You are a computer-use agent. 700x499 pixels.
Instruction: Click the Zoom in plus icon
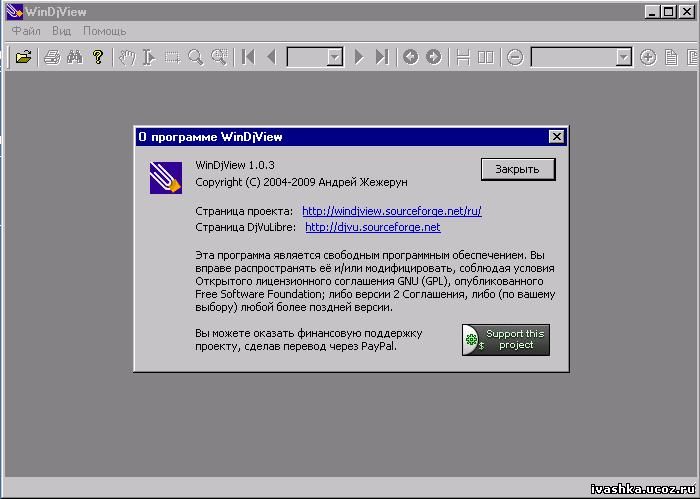pyautogui.click(x=648, y=57)
